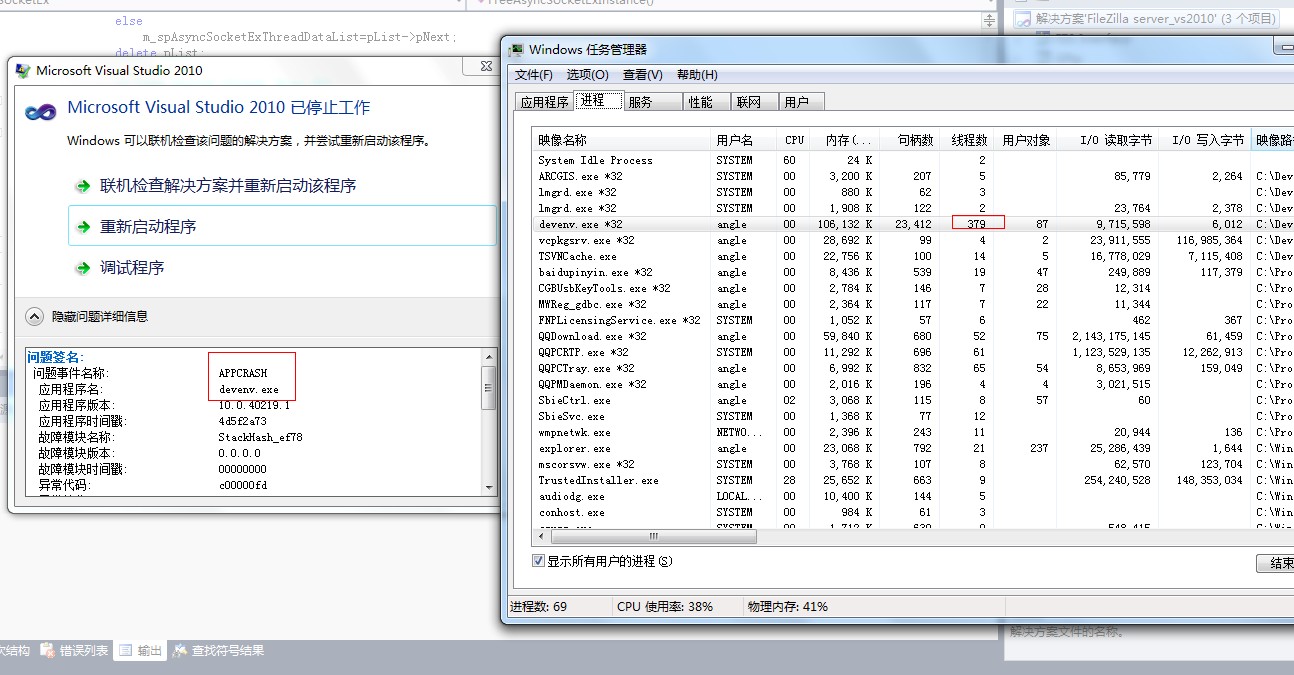Choose 重新启动程序 option
Viewport: 1294px width, 675px height.
(282, 226)
